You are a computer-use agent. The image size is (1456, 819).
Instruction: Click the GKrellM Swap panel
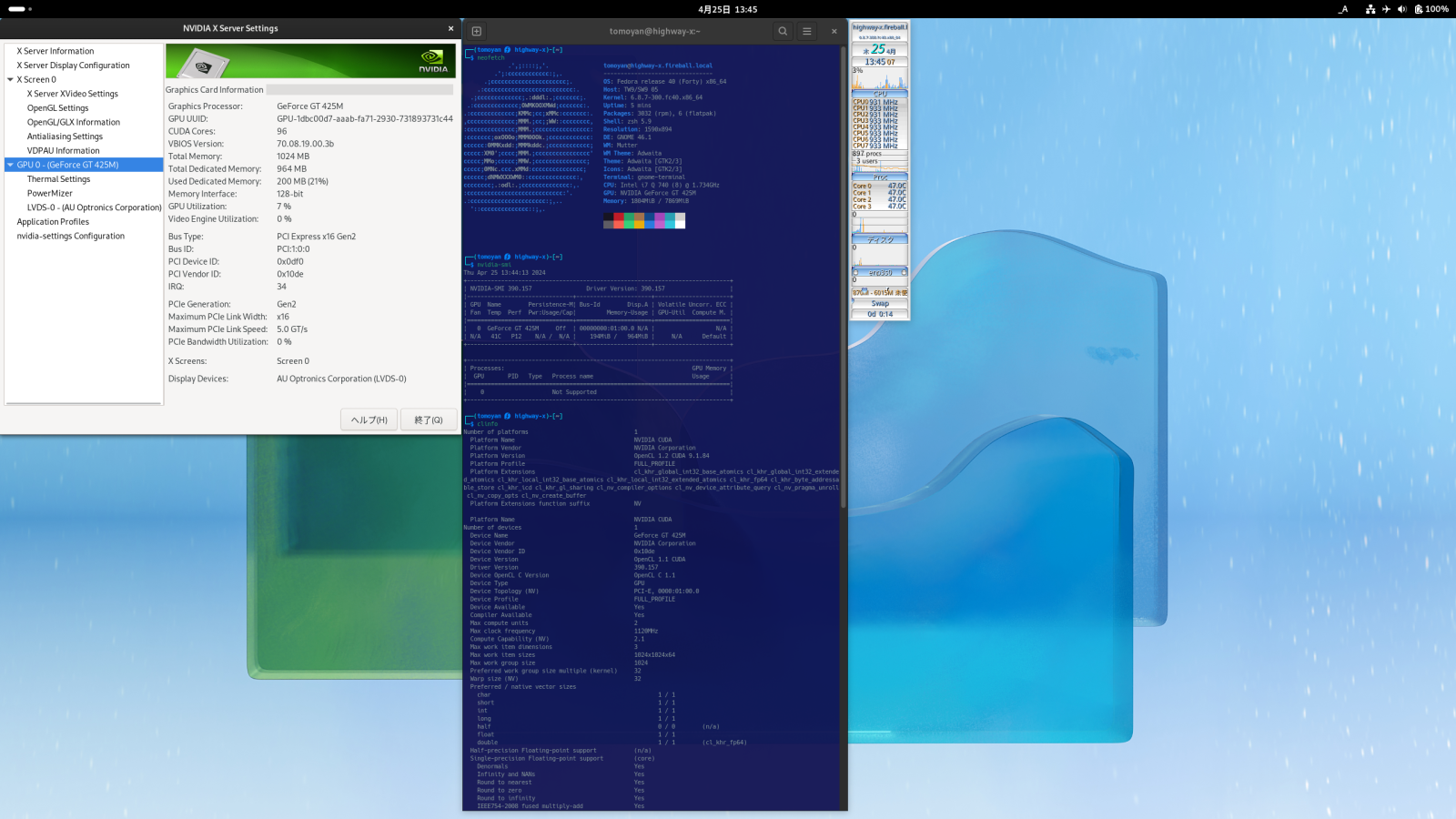(x=880, y=304)
